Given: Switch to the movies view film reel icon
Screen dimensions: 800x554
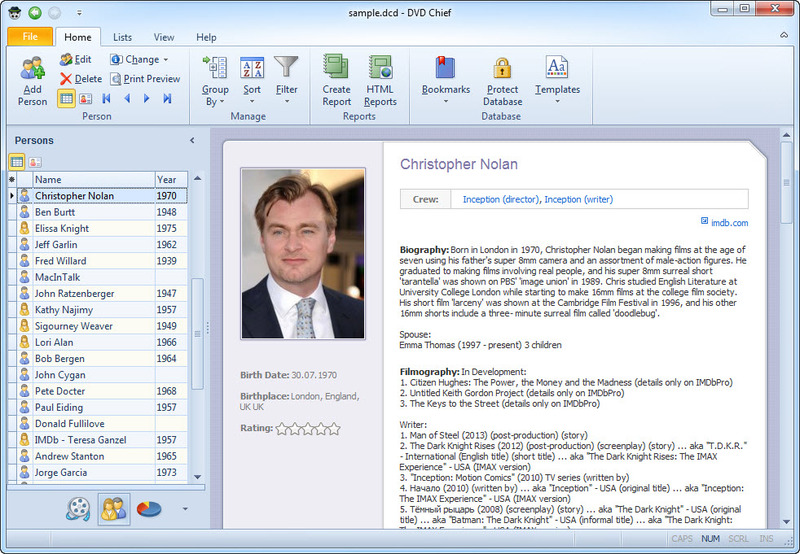Looking at the screenshot, I should pos(77,509).
